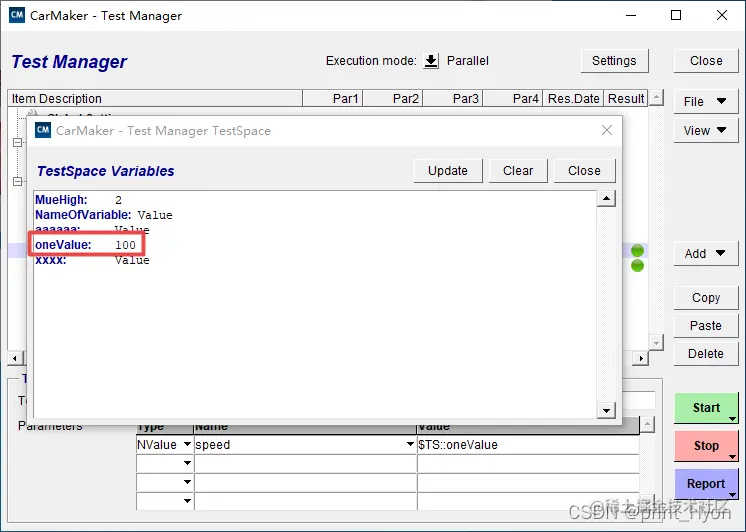This screenshot has height=532, width=746.
Task: Click the Close button in the TestSpace dialog
Action: point(584,171)
